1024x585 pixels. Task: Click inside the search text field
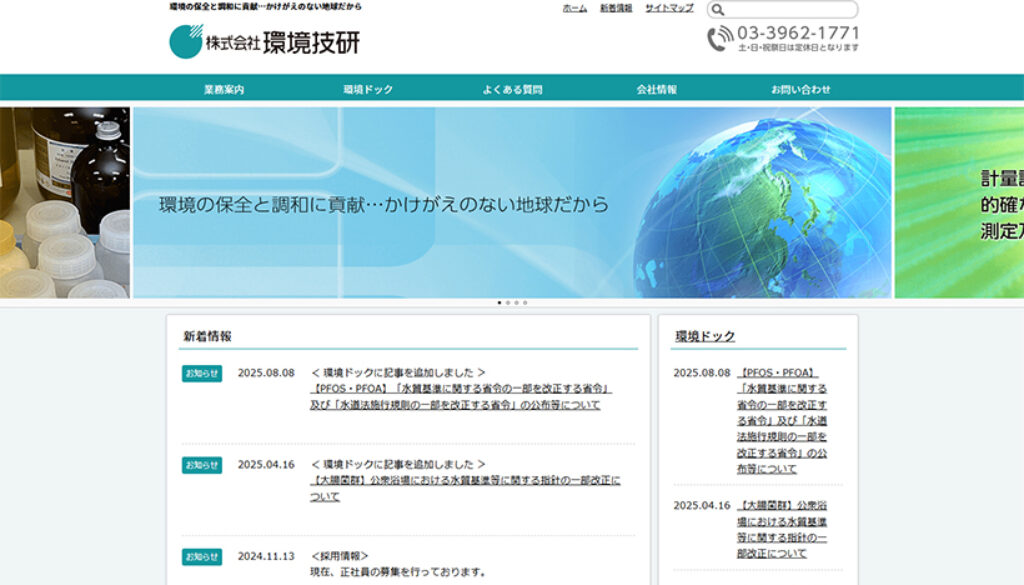[788, 9]
